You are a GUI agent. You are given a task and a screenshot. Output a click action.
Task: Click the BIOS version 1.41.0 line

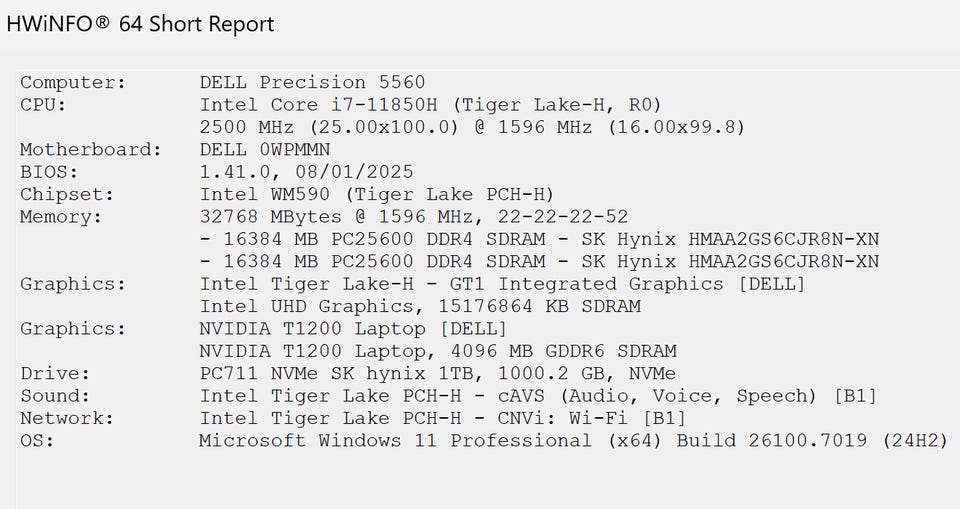tap(306, 172)
